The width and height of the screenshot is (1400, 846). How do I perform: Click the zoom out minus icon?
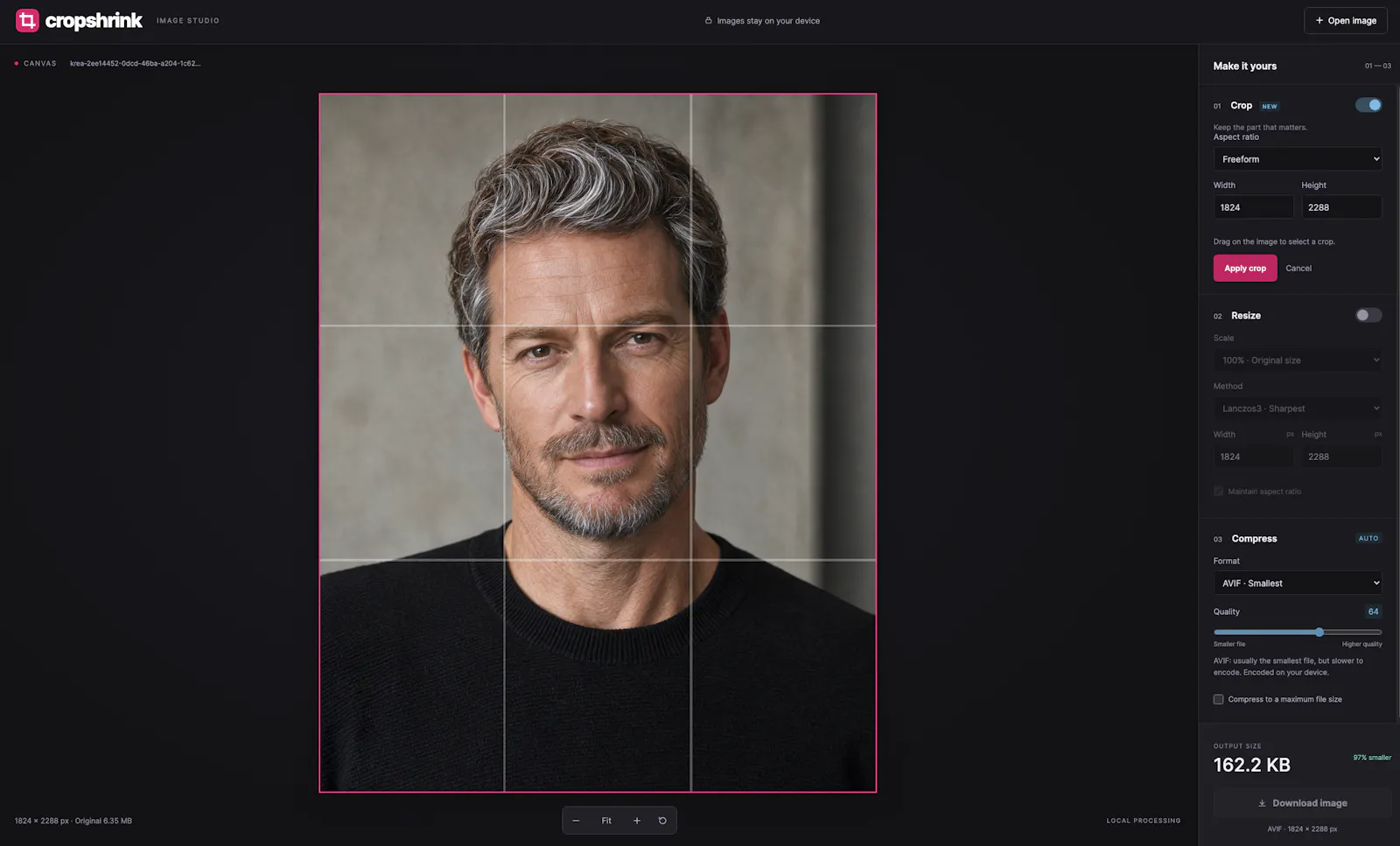click(x=576, y=821)
